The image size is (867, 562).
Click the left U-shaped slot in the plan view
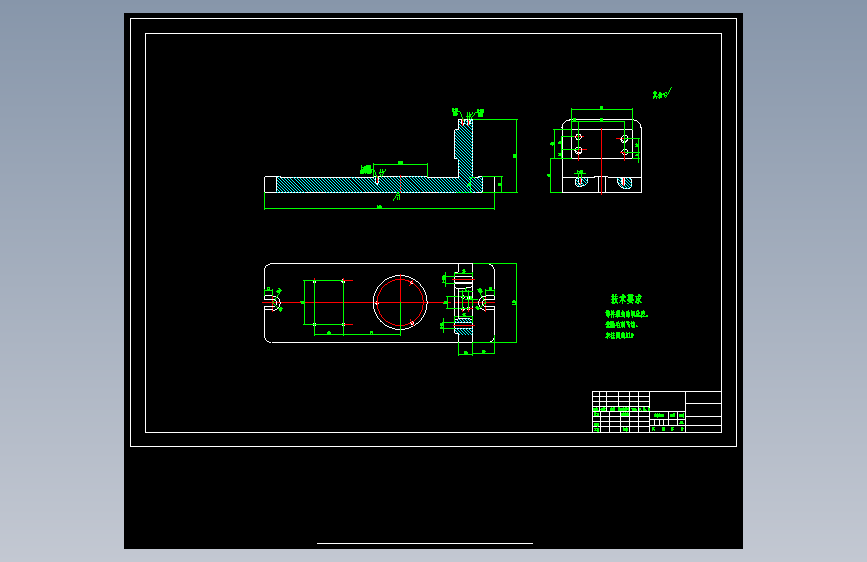[272, 303]
